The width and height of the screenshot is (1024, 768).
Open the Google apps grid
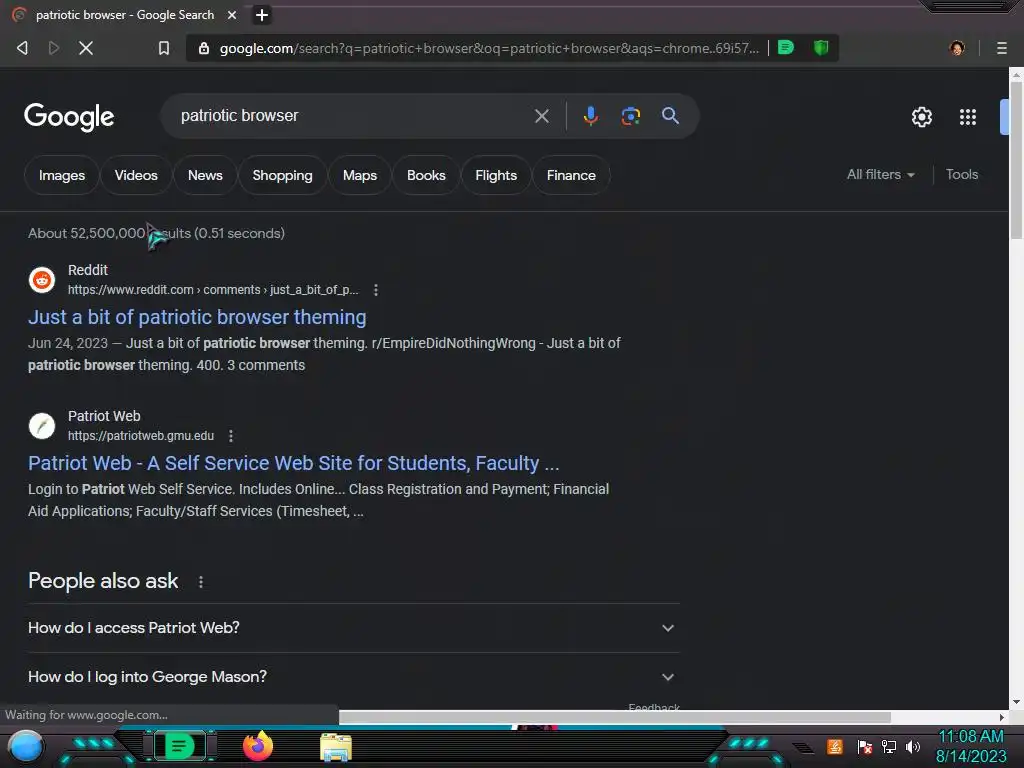(968, 117)
